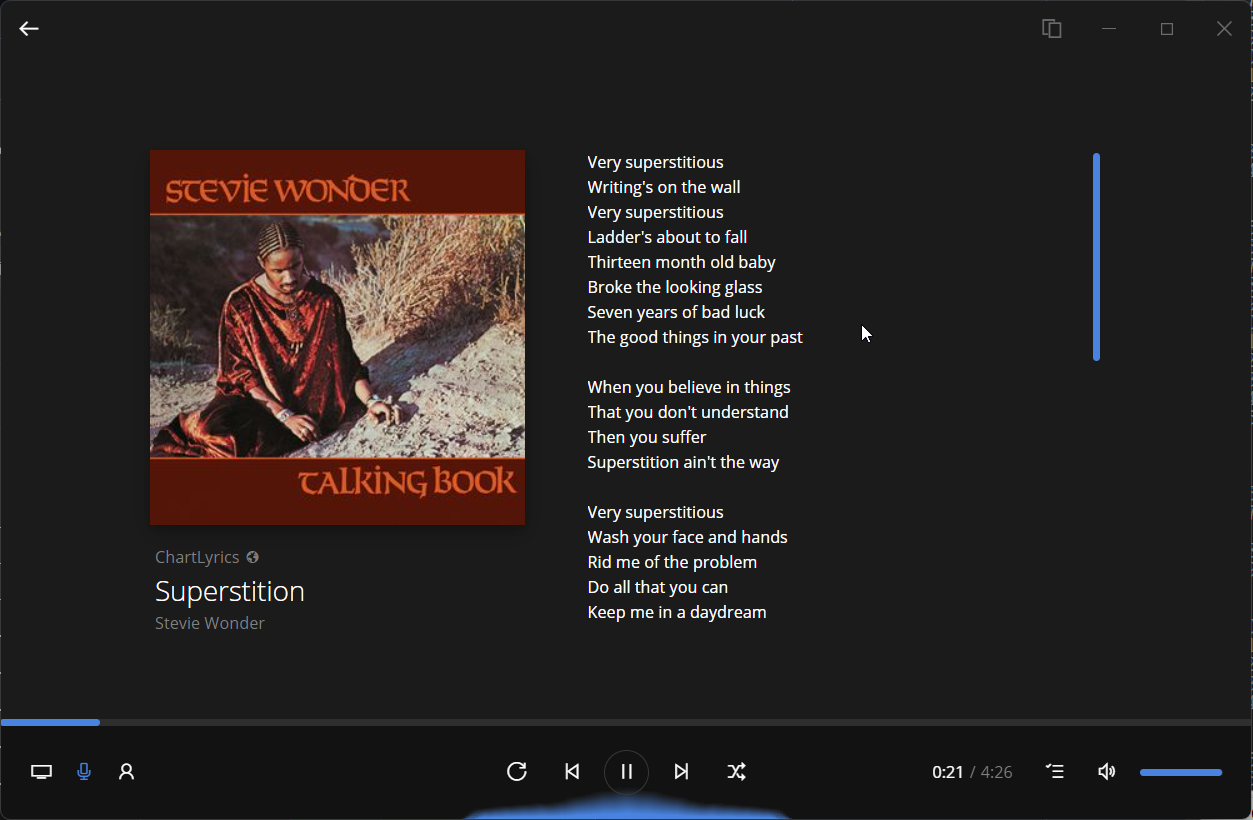Skip to the previous track
This screenshot has width=1253, height=820.
572,771
